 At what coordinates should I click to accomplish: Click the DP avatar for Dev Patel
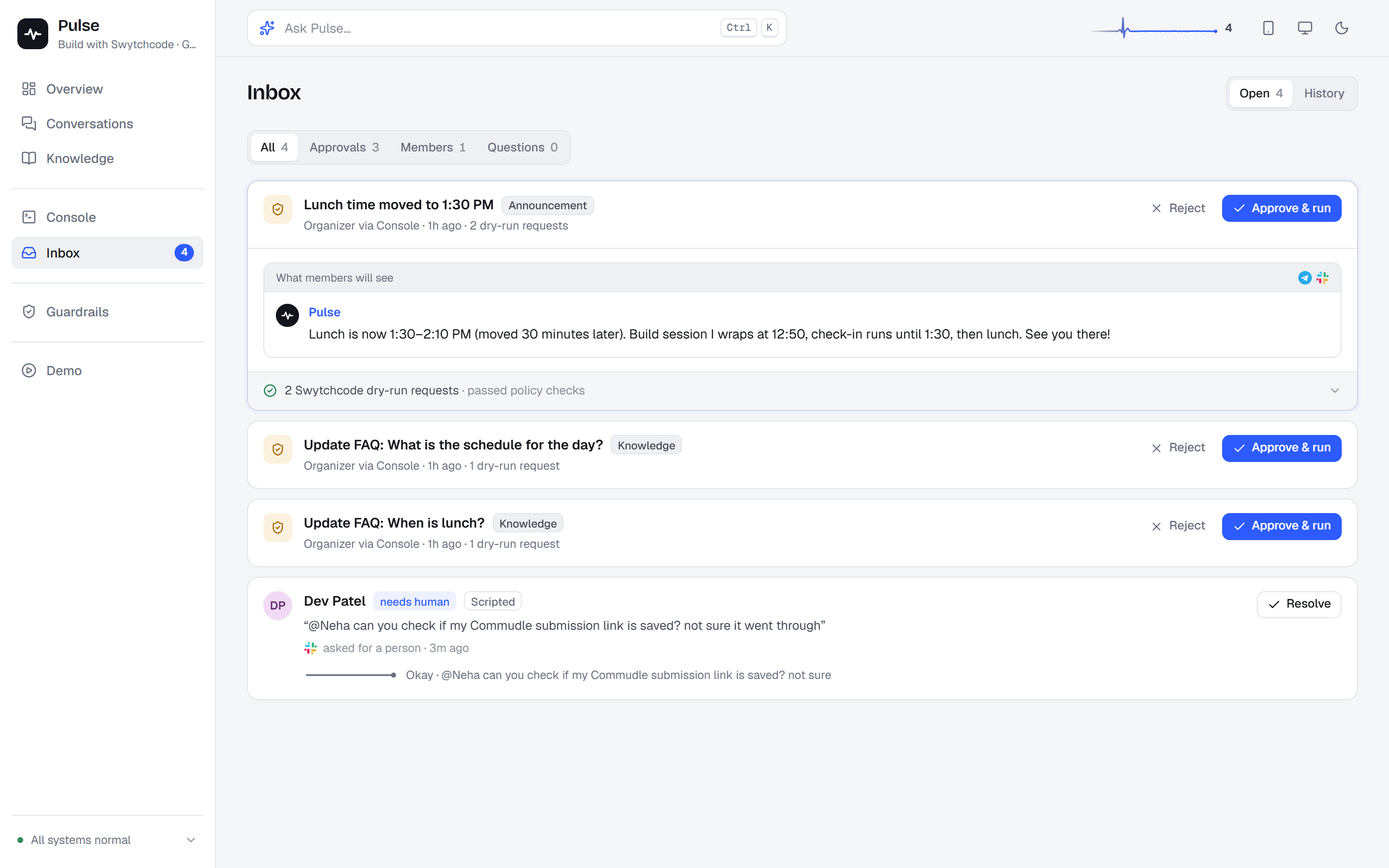click(278, 606)
